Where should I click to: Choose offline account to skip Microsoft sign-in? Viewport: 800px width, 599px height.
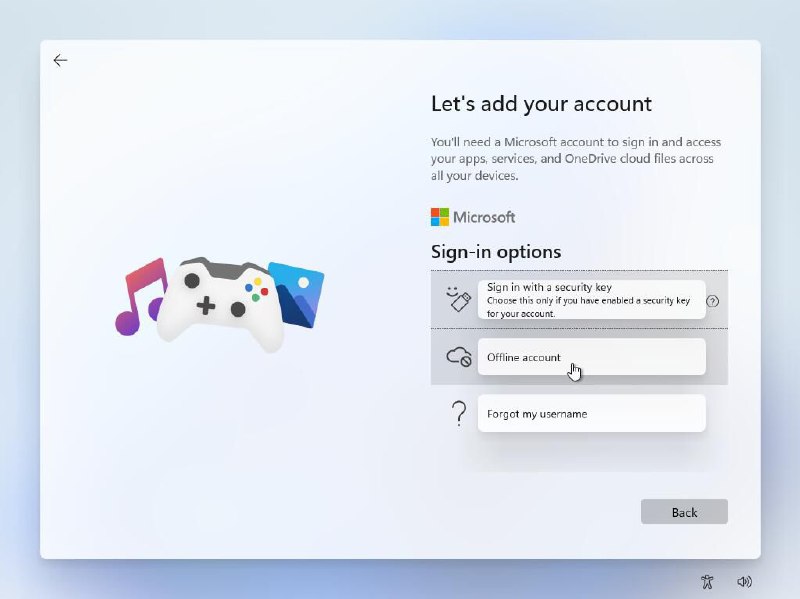[x=591, y=356]
